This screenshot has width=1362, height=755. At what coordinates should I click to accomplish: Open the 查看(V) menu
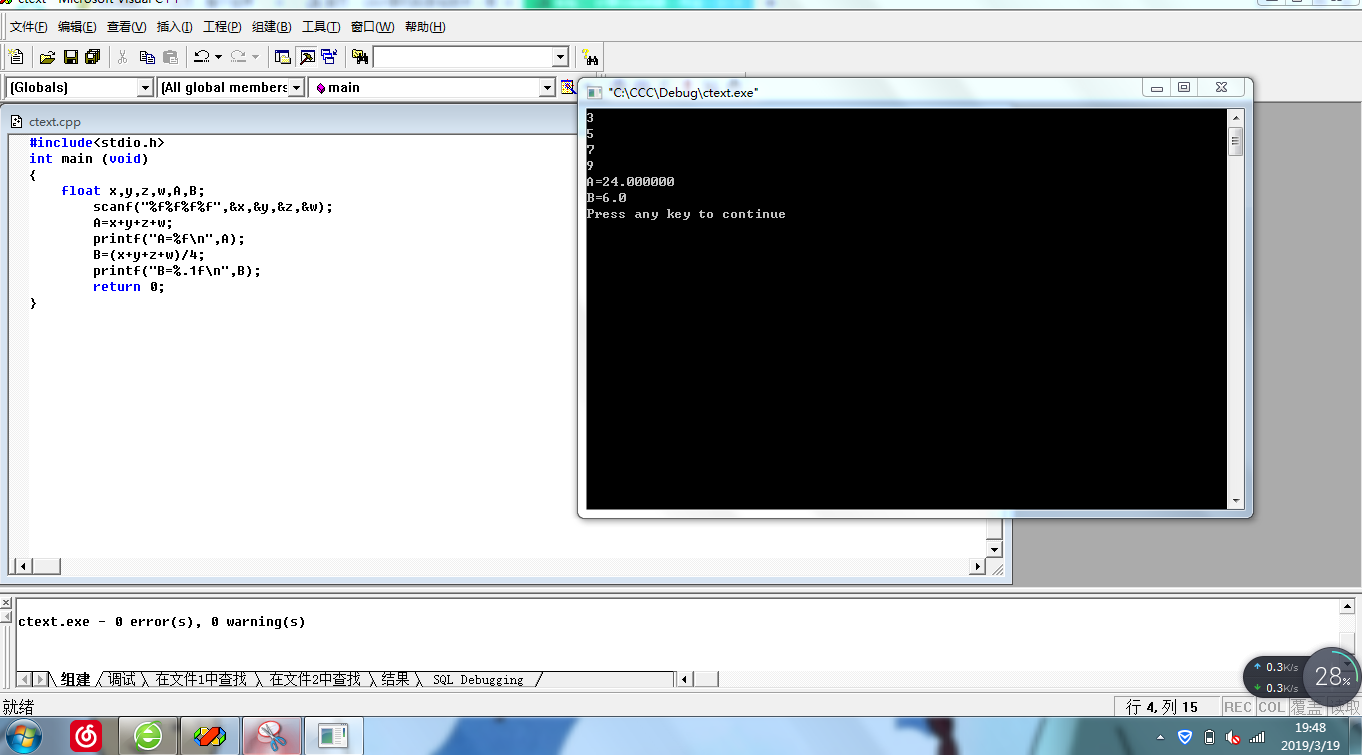(126, 27)
